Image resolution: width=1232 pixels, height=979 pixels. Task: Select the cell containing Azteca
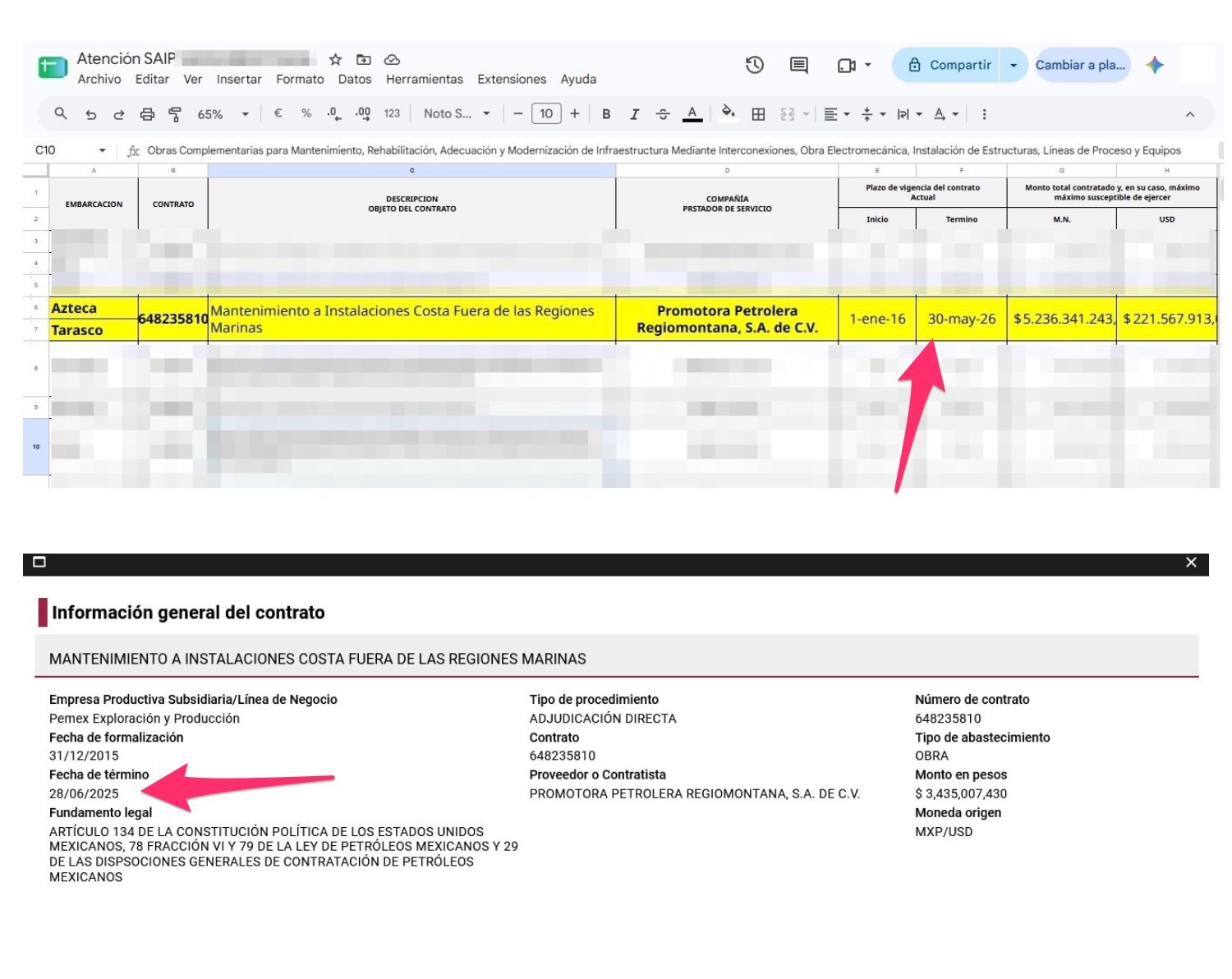(x=93, y=308)
